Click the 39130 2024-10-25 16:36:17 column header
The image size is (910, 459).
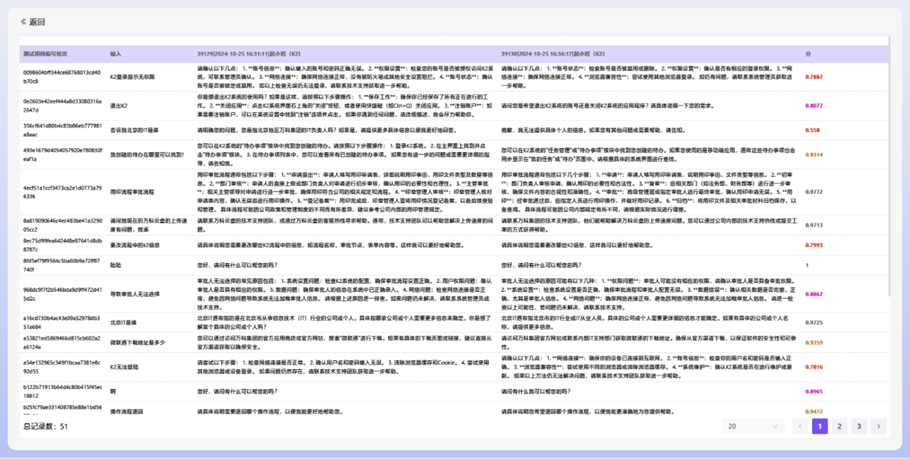(x=553, y=54)
